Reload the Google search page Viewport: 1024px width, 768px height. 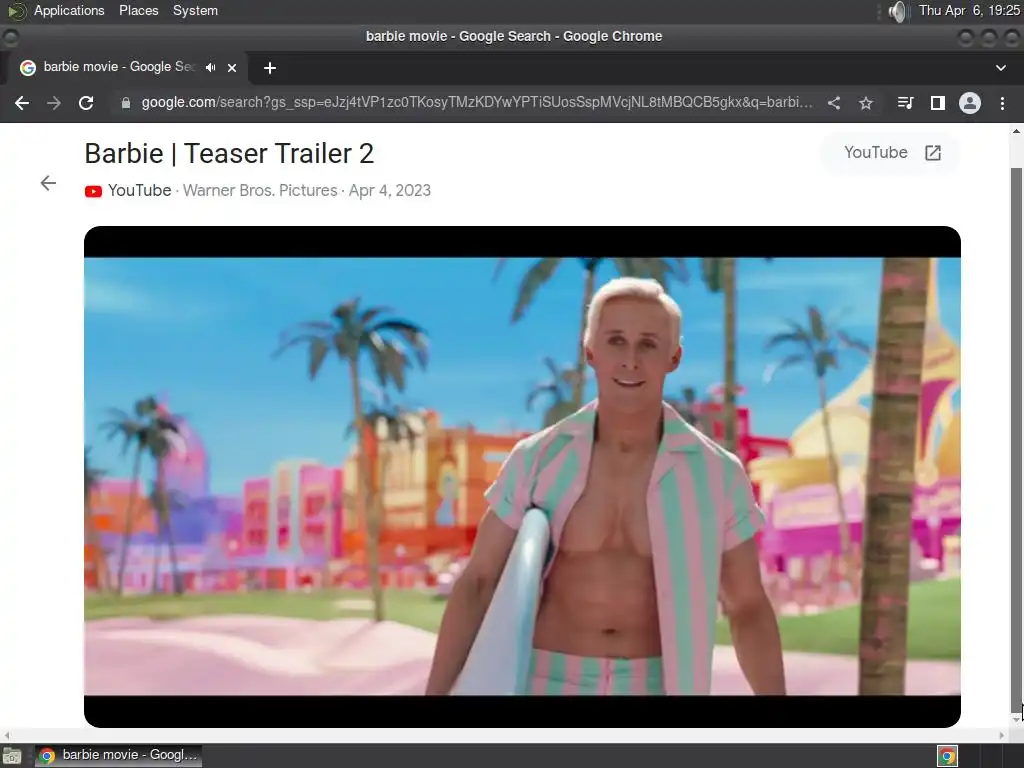pyautogui.click(x=86, y=103)
